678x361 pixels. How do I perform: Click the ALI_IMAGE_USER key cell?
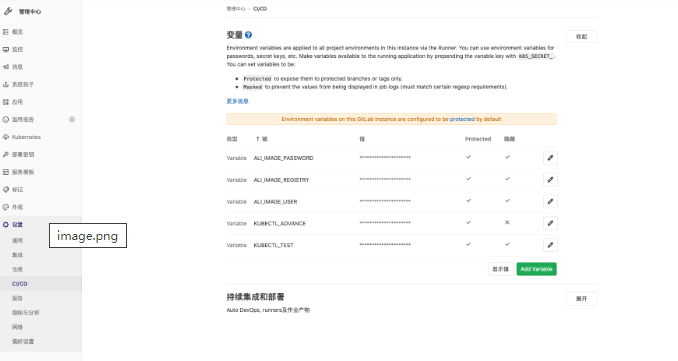(x=275, y=202)
